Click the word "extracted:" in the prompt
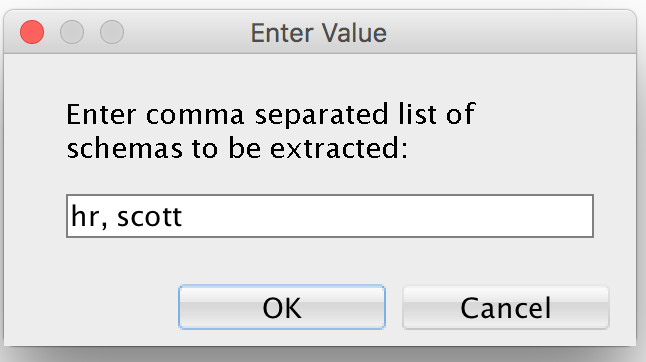Screen dimensions: 646x362 click(339, 149)
